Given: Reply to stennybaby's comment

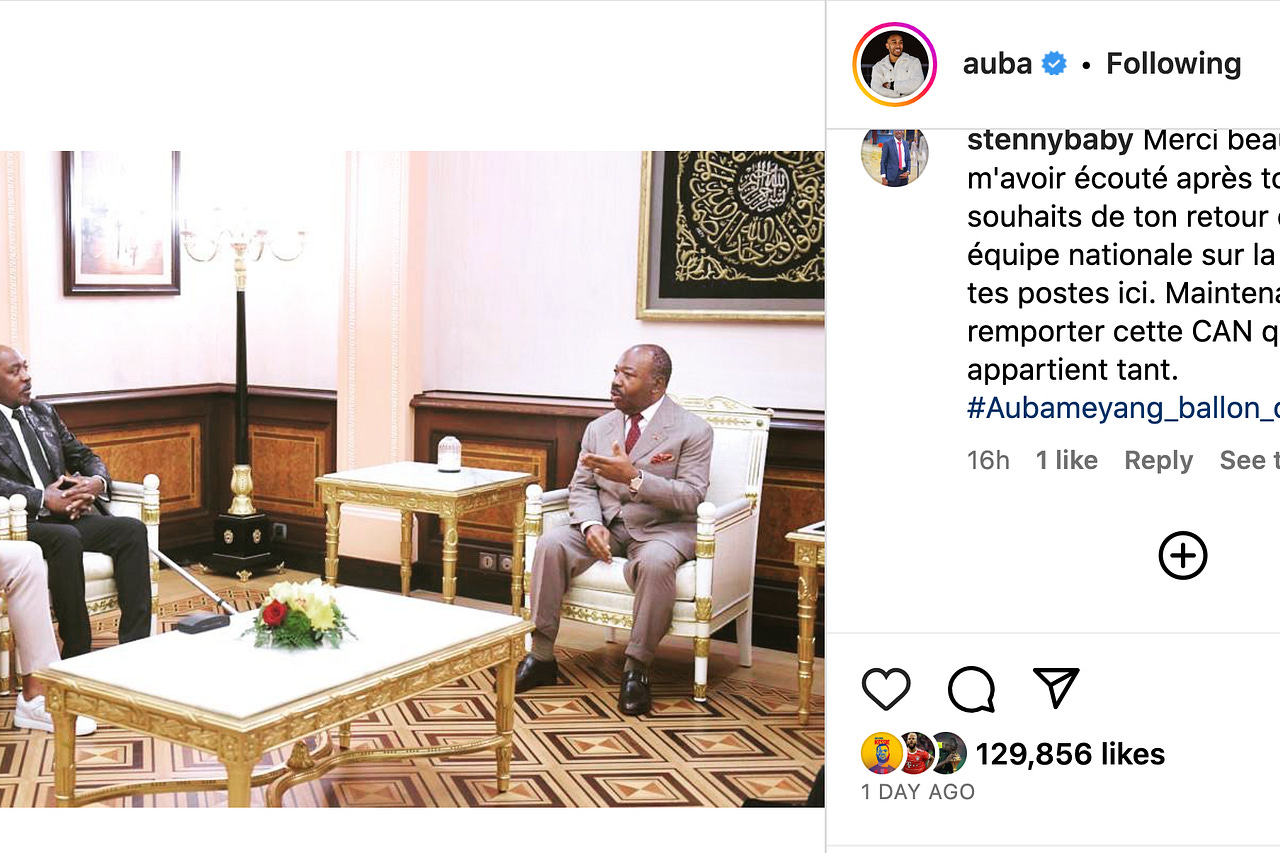Looking at the screenshot, I should tap(1158, 460).
